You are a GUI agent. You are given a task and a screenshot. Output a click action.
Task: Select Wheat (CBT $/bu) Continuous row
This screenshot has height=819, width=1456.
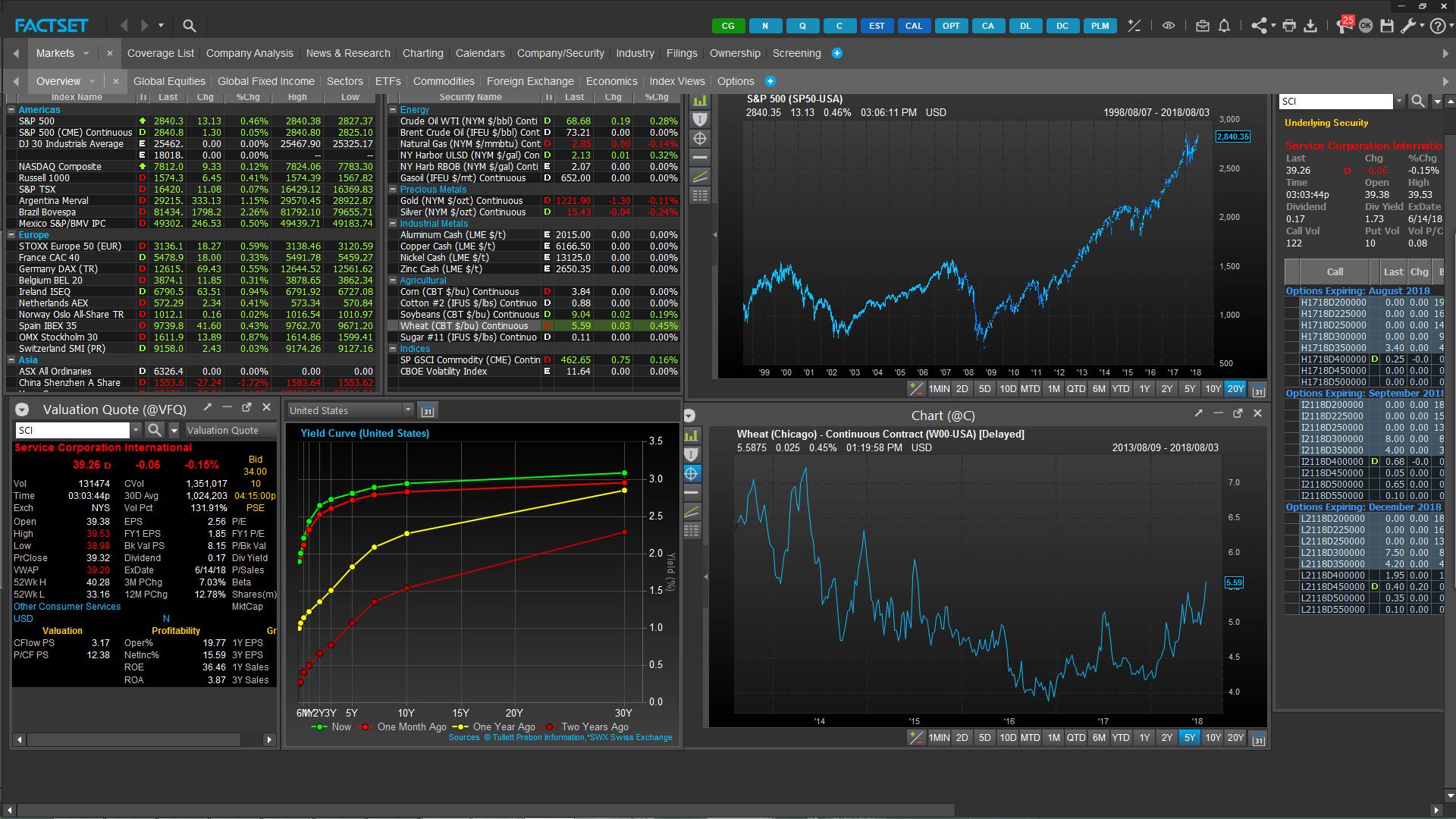(534, 326)
